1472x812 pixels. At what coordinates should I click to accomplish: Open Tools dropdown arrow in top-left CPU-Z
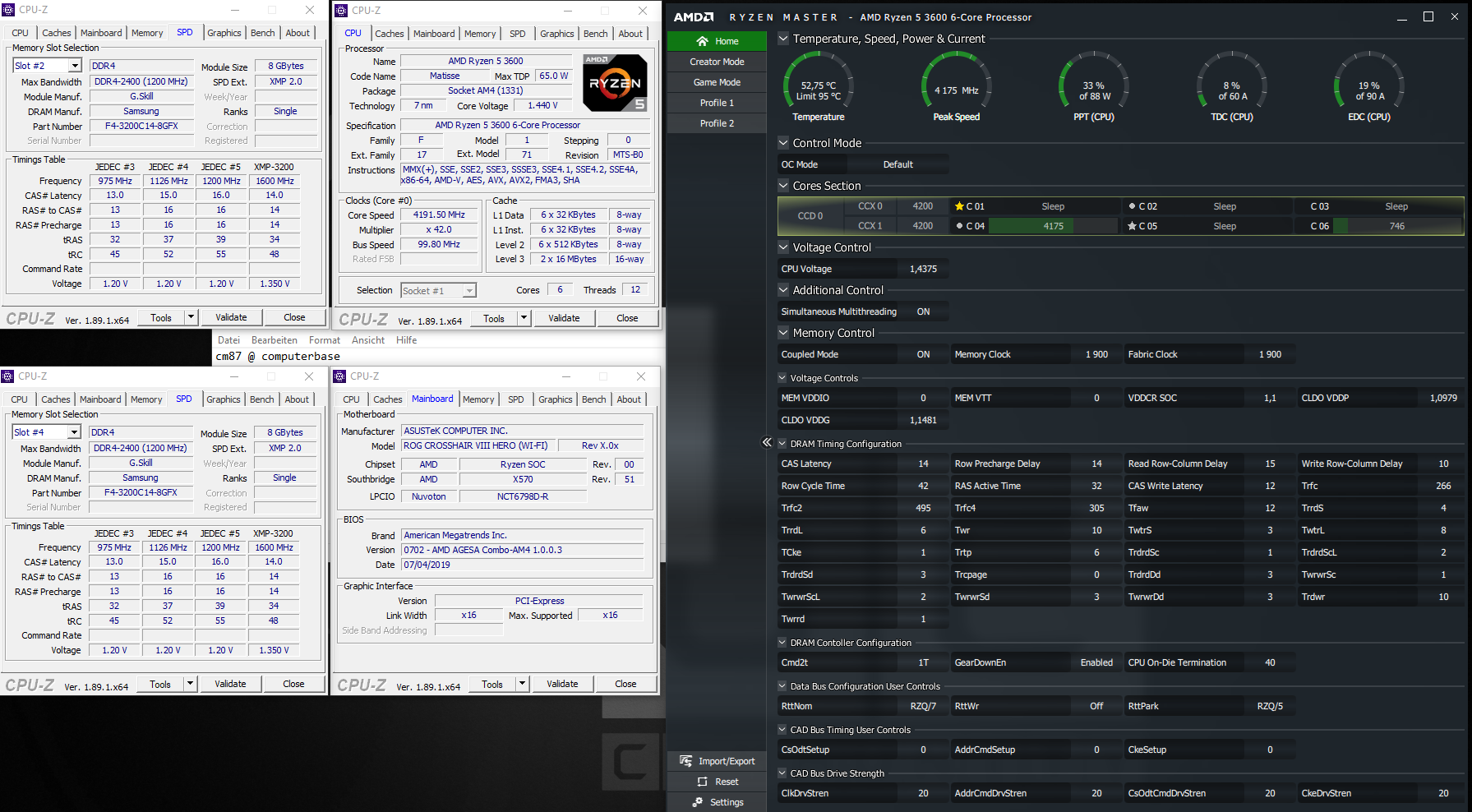tap(191, 317)
